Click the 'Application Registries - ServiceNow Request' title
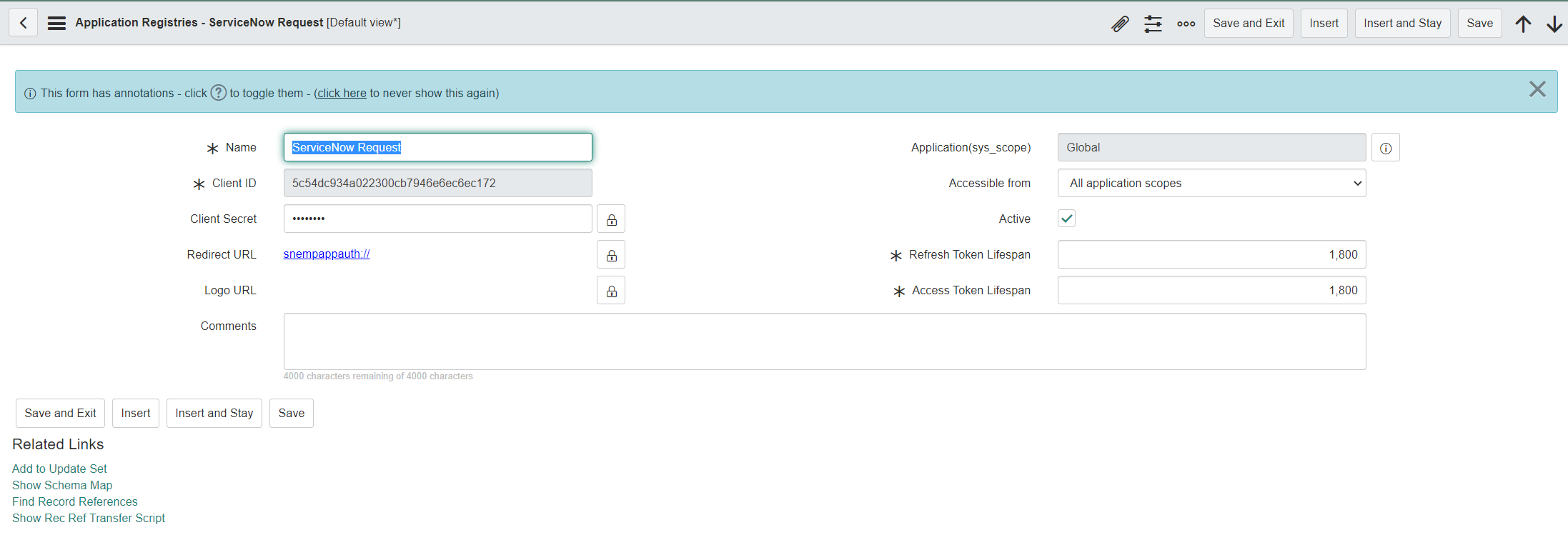1568x535 pixels. [199, 23]
